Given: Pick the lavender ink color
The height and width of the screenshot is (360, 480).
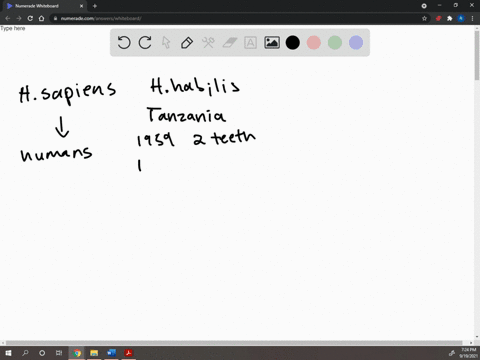Looking at the screenshot, I should pyautogui.click(x=356, y=43).
